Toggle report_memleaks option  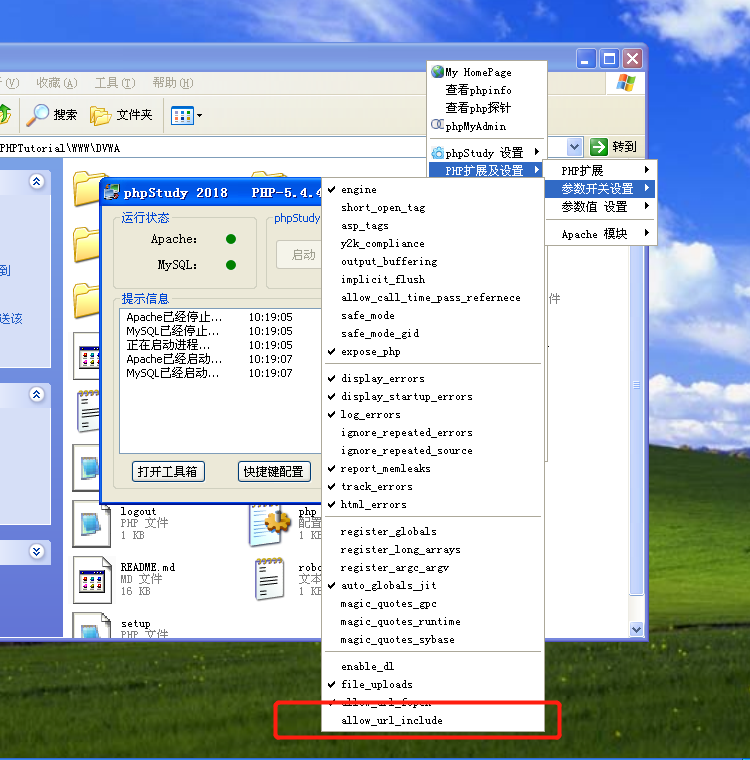click(433, 469)
